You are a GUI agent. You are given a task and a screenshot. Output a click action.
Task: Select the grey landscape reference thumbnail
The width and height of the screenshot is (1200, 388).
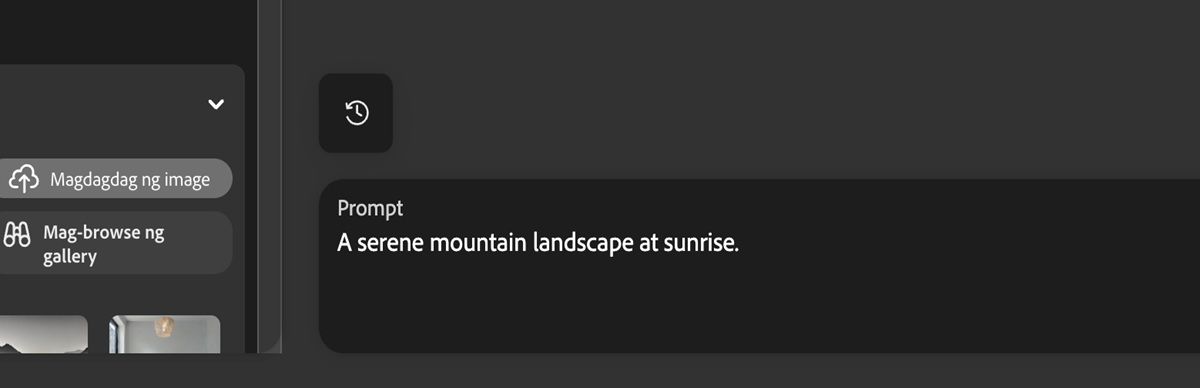point(42,334)
